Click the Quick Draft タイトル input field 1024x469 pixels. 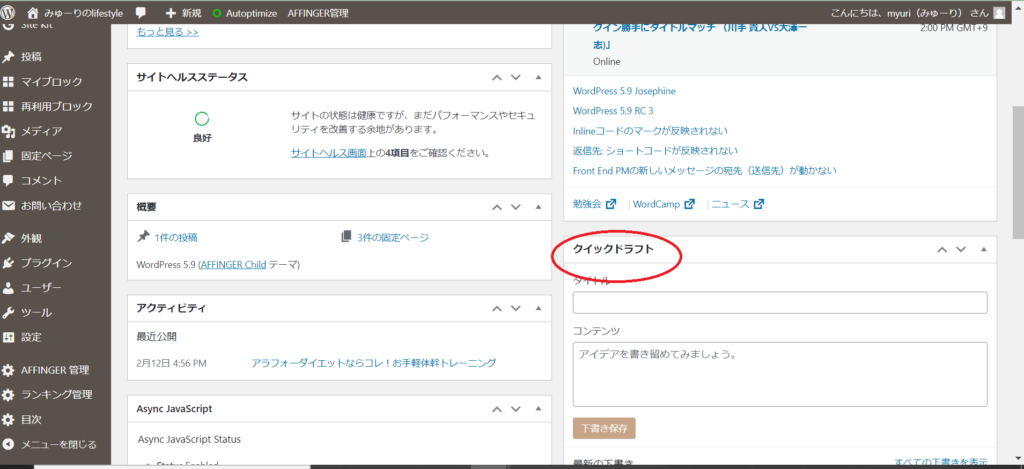(x=780, y=303)
